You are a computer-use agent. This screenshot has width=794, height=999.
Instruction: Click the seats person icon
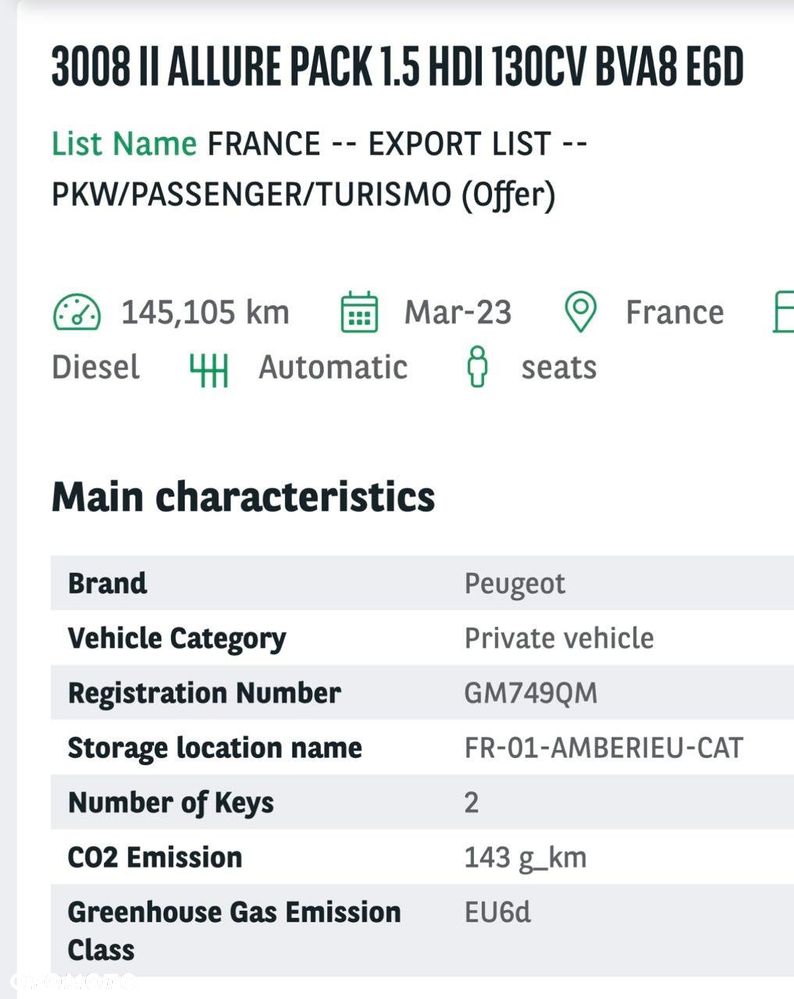click(478, 367)
